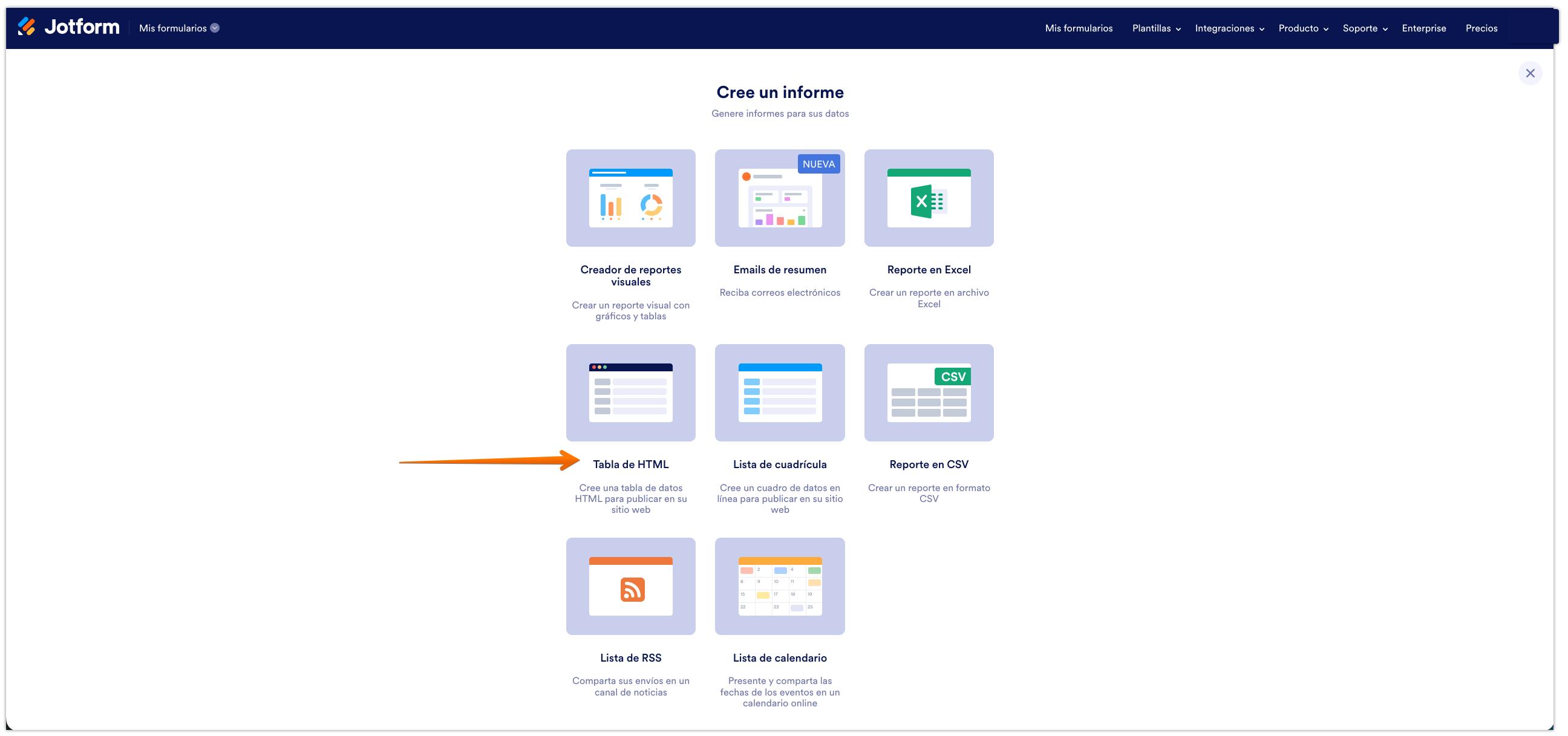This screenshot has width=1568, height=736.
Task: Visit the Enterprise page link
Action: tap(1424, 28)
